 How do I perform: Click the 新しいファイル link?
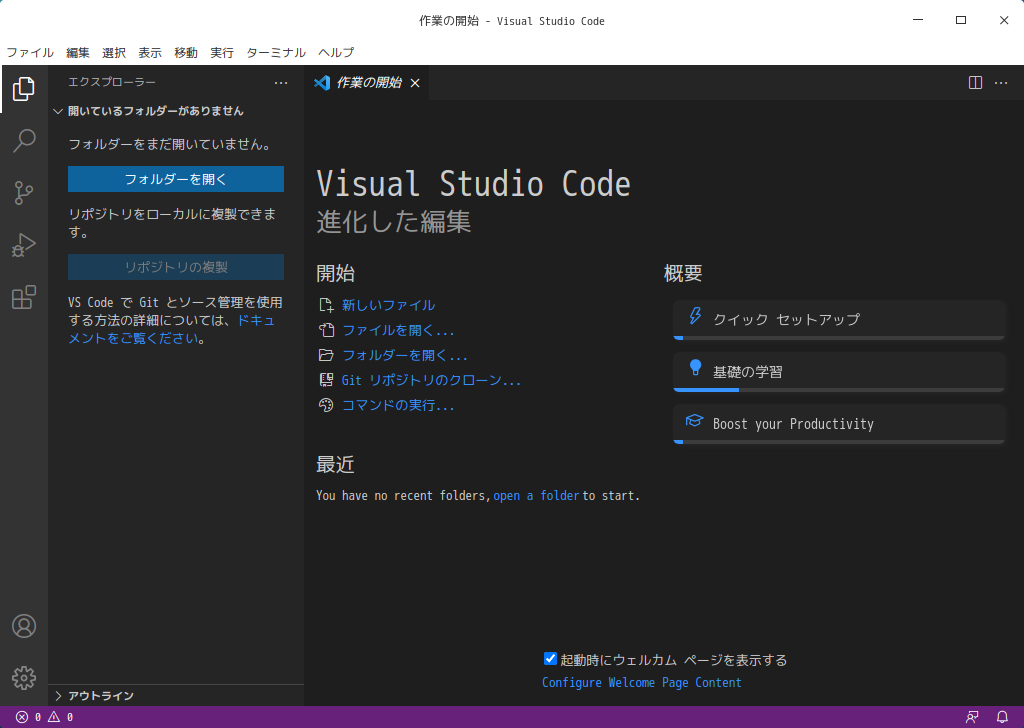(x=389, y=305)
